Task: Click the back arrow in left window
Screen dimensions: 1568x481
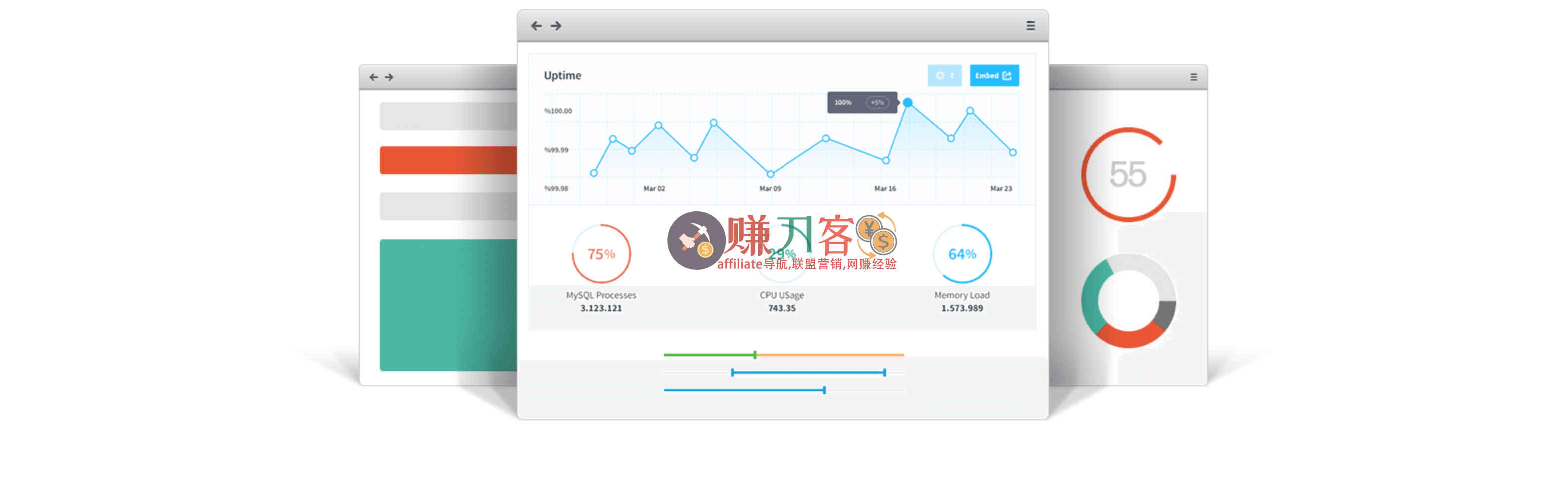Action: 373,77
